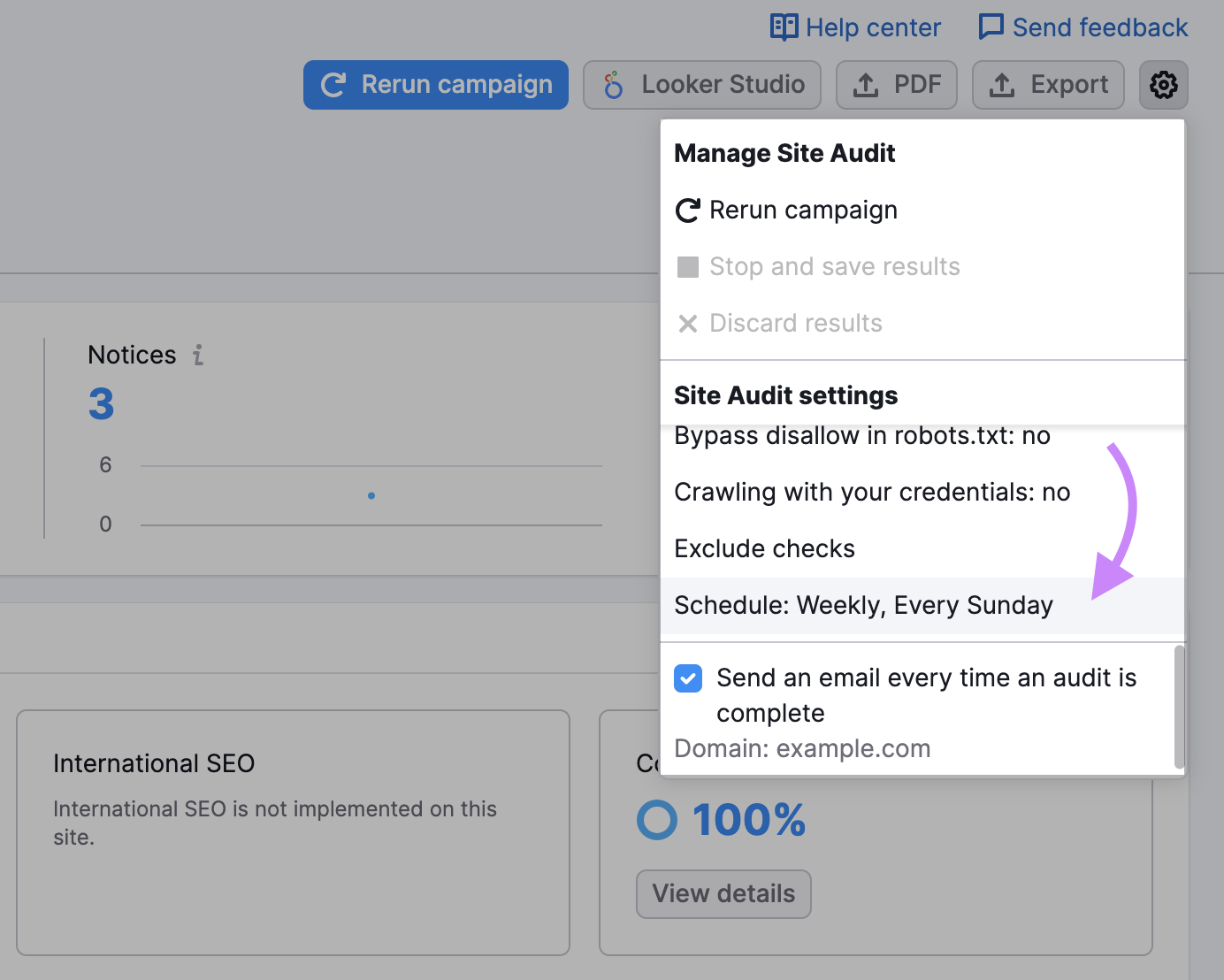1224x980 pixels.
Task: Click the stop square icon
Action: pyautogui.click(x=688, y=266)
